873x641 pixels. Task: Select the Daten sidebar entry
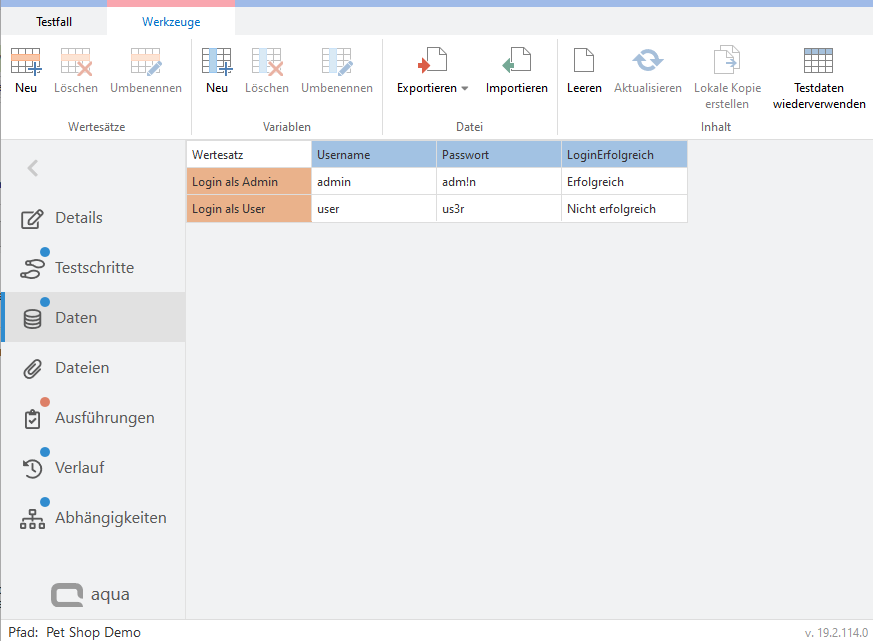click(x=76, y=318)
